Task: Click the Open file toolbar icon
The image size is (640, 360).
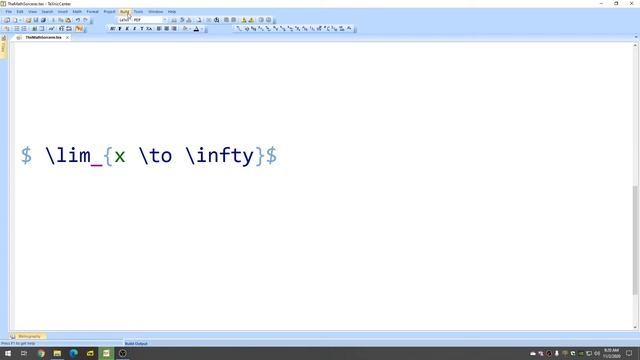Action: point(28,20)
